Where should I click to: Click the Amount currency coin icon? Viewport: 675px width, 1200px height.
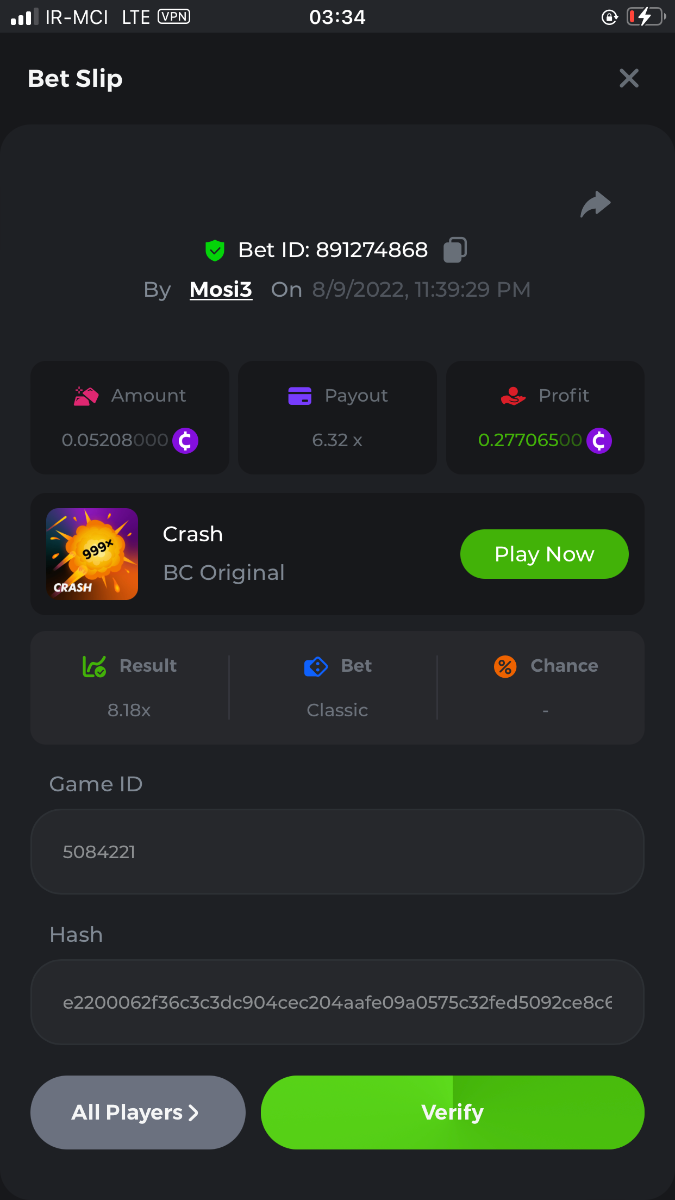pyautogui.click(x=185, y=440)
